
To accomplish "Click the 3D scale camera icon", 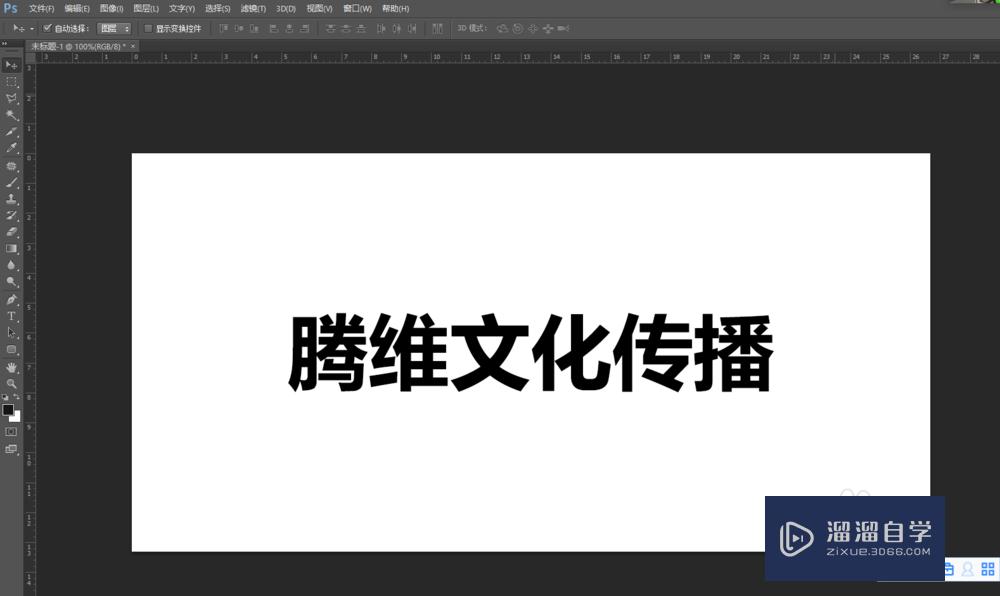I will 563,29.
